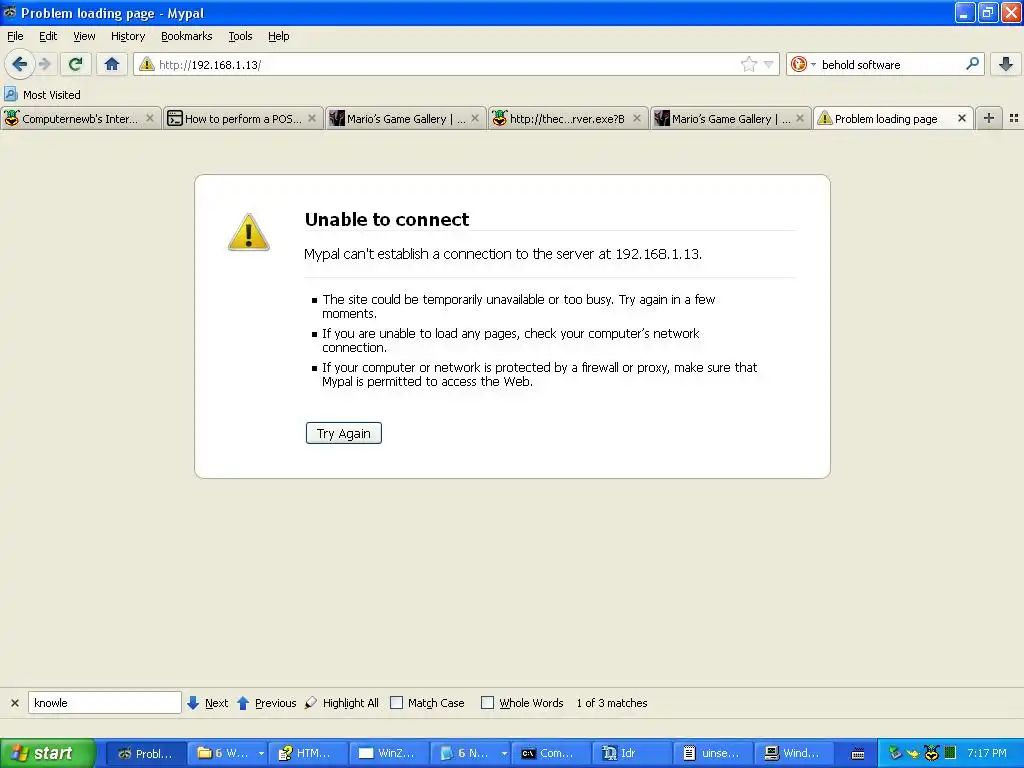Screen dimensions: 1024x768
Task: Expand the address bar history dropdown arrow
Action: pos(769,64)
